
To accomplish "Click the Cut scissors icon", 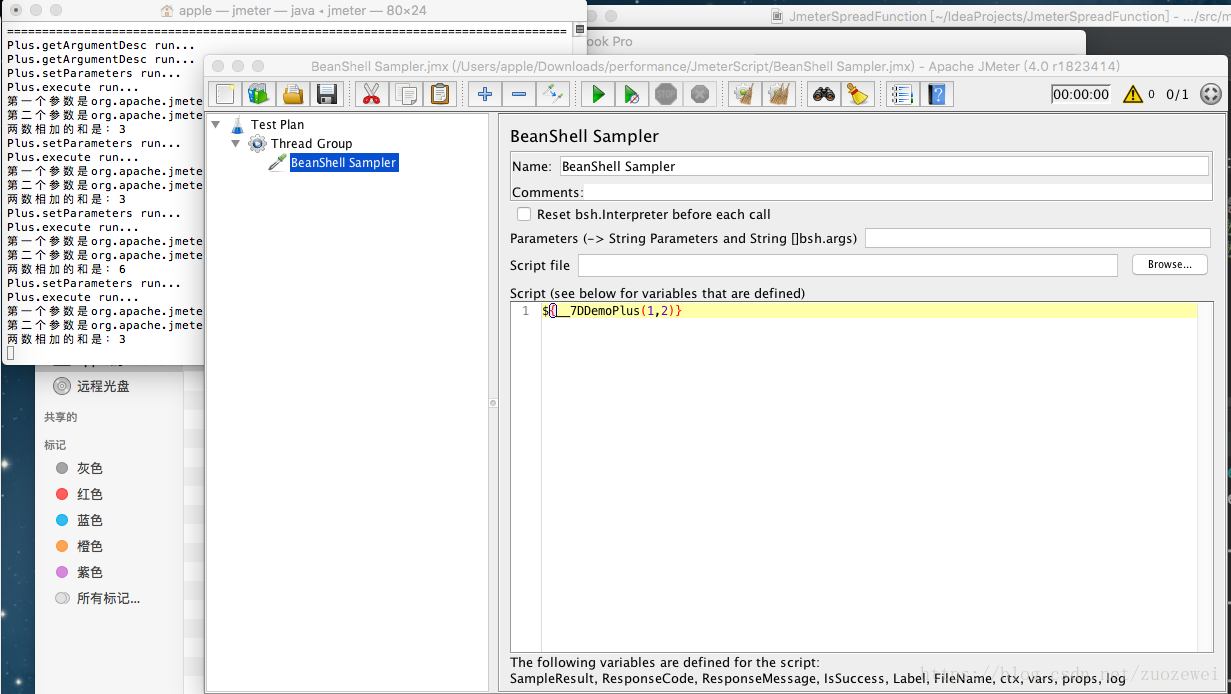I will 371,94.
